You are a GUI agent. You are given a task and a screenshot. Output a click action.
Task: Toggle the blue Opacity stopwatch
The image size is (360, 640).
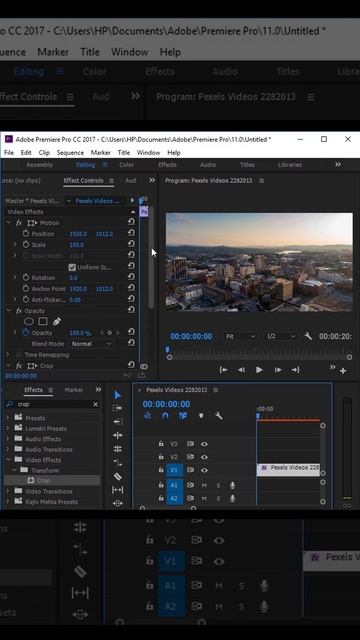26,333
